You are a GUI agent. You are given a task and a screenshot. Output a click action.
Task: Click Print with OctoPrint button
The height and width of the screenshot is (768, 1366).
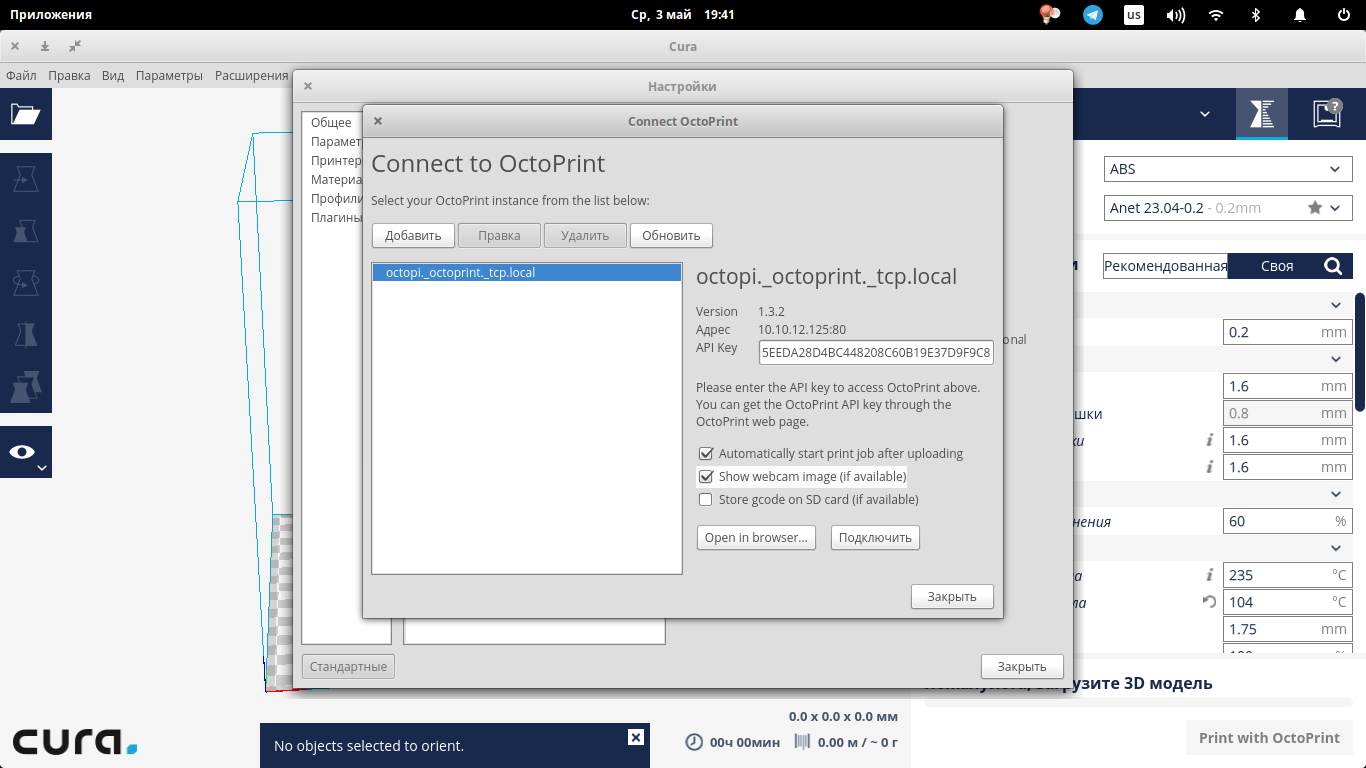pos(1269,738)
